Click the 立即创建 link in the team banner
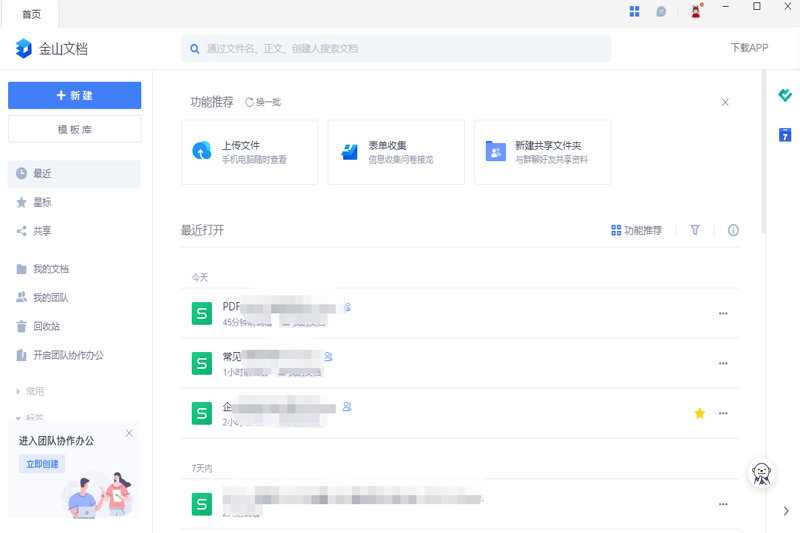Viewport: 800px width, 533px height. coord(42,464)
